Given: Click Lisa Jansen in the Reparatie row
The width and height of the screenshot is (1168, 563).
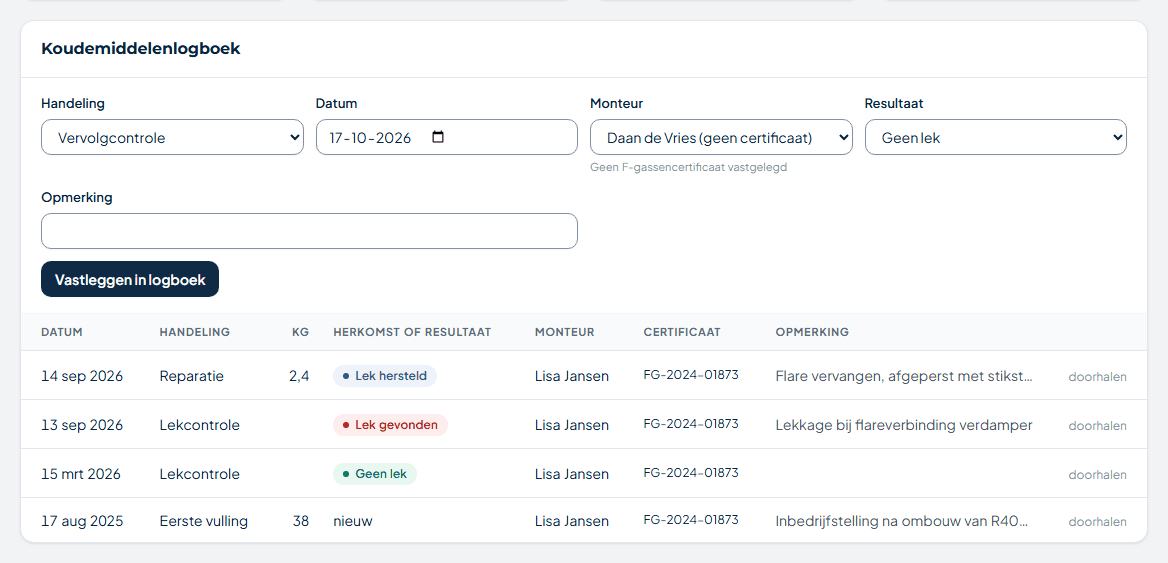Looking at the screenshot, I should (571, 376).
